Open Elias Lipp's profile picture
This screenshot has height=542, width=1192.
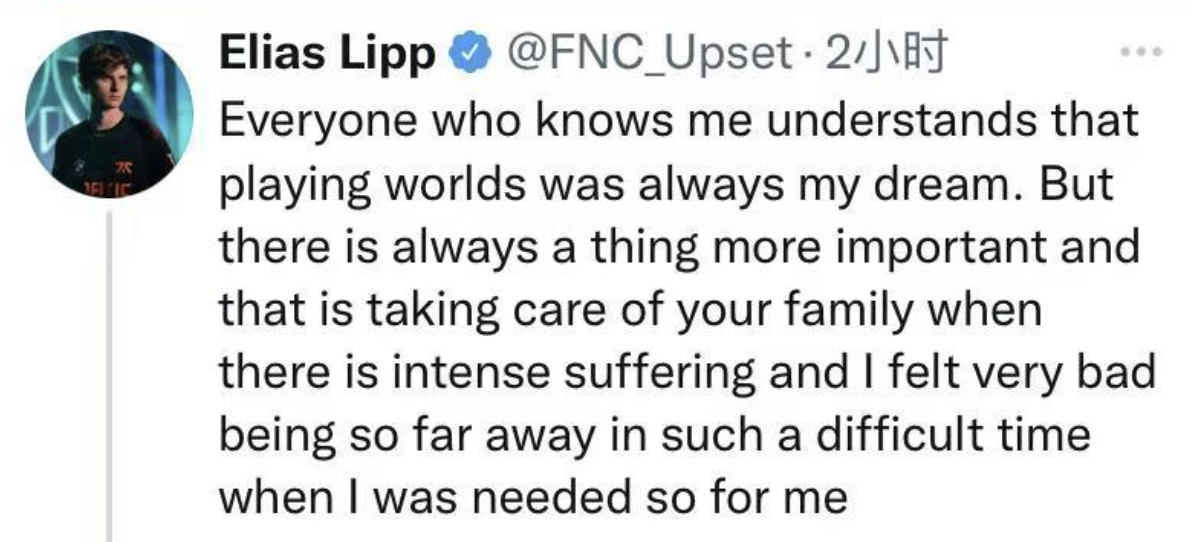click(109, 114)
